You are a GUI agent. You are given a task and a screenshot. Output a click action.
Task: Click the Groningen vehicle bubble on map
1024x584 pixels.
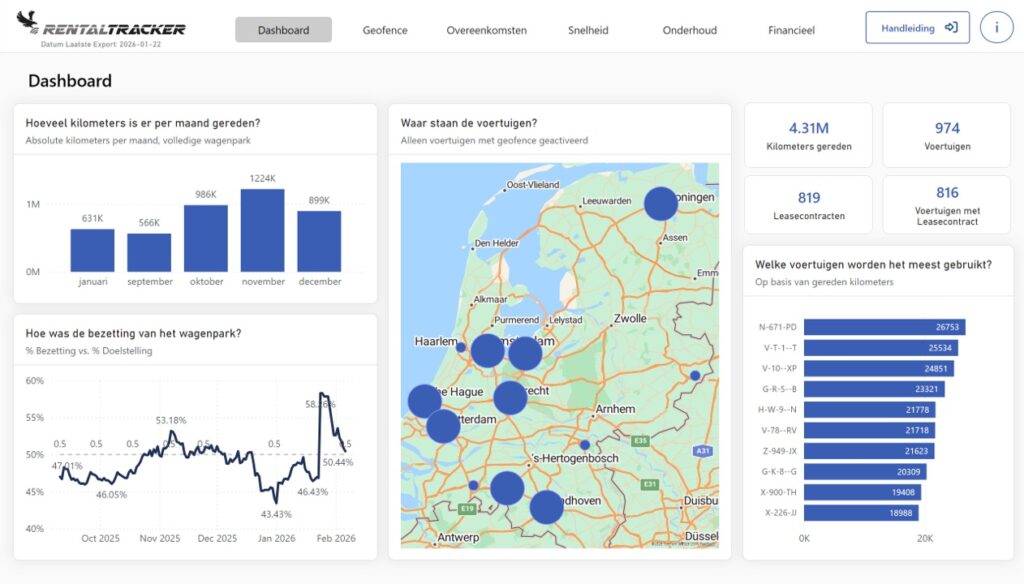pos(661,203)
